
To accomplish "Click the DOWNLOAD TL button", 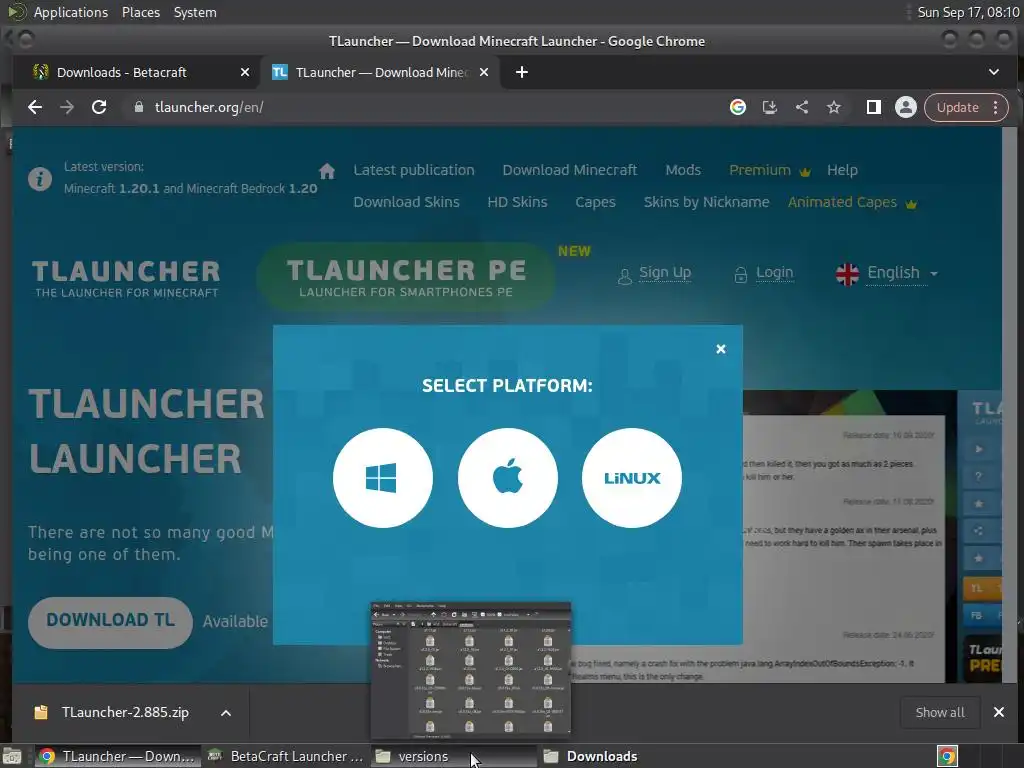I will tap(110, 622).
